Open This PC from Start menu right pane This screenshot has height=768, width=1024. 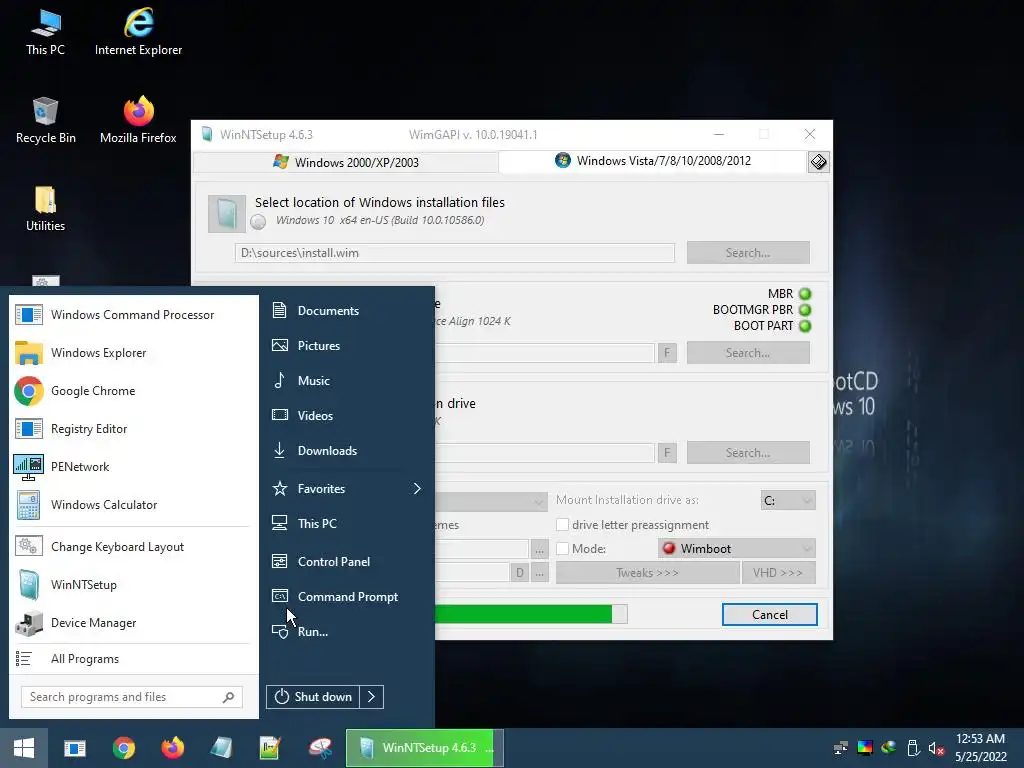point(348,524)
